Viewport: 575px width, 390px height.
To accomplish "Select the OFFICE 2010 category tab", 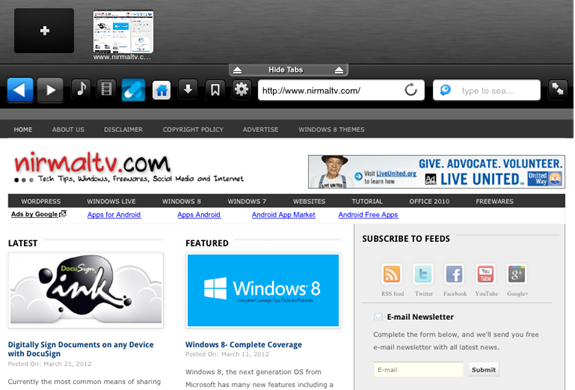I will click(x=429, y=201).
